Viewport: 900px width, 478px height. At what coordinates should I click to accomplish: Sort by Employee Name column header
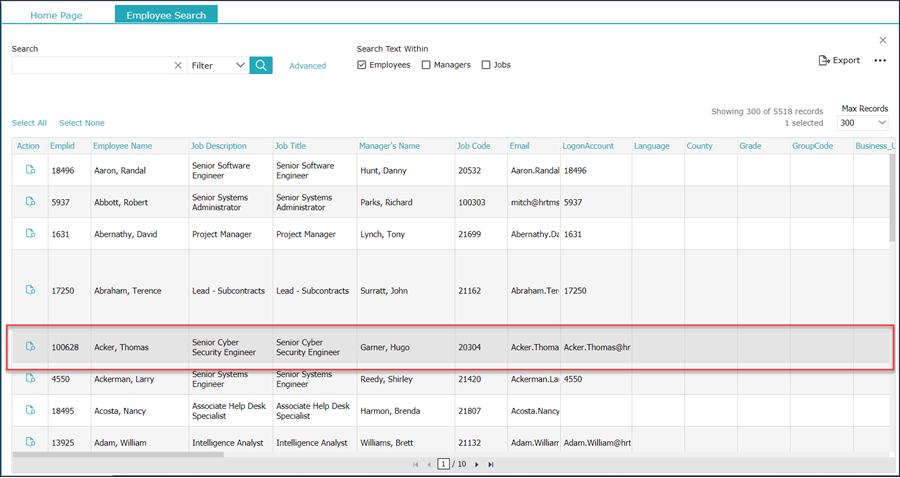(x=122, y=146)
